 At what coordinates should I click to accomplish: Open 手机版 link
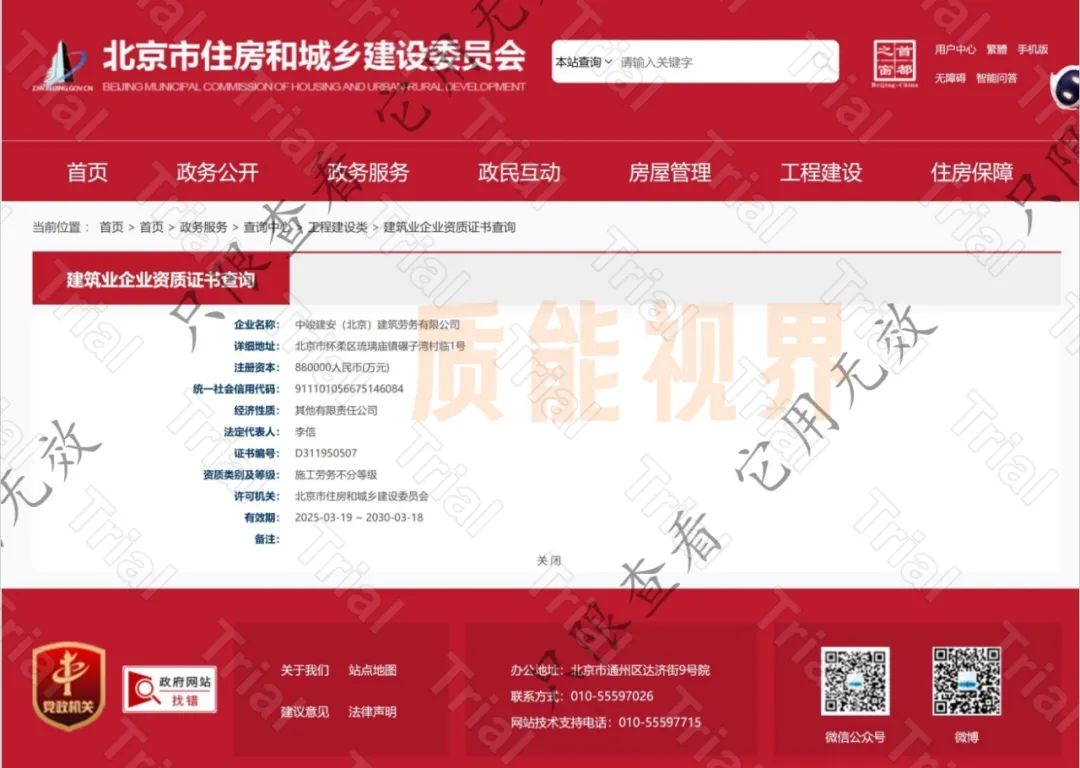click(x=1032, y=50)
